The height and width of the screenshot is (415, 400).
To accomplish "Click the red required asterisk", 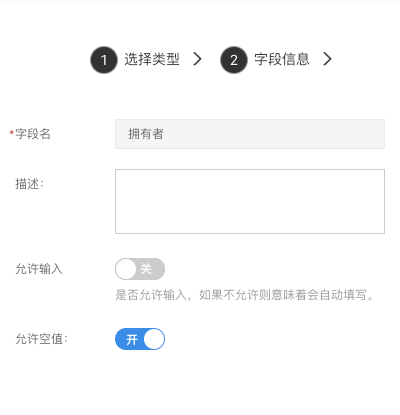I will point(12,133).
